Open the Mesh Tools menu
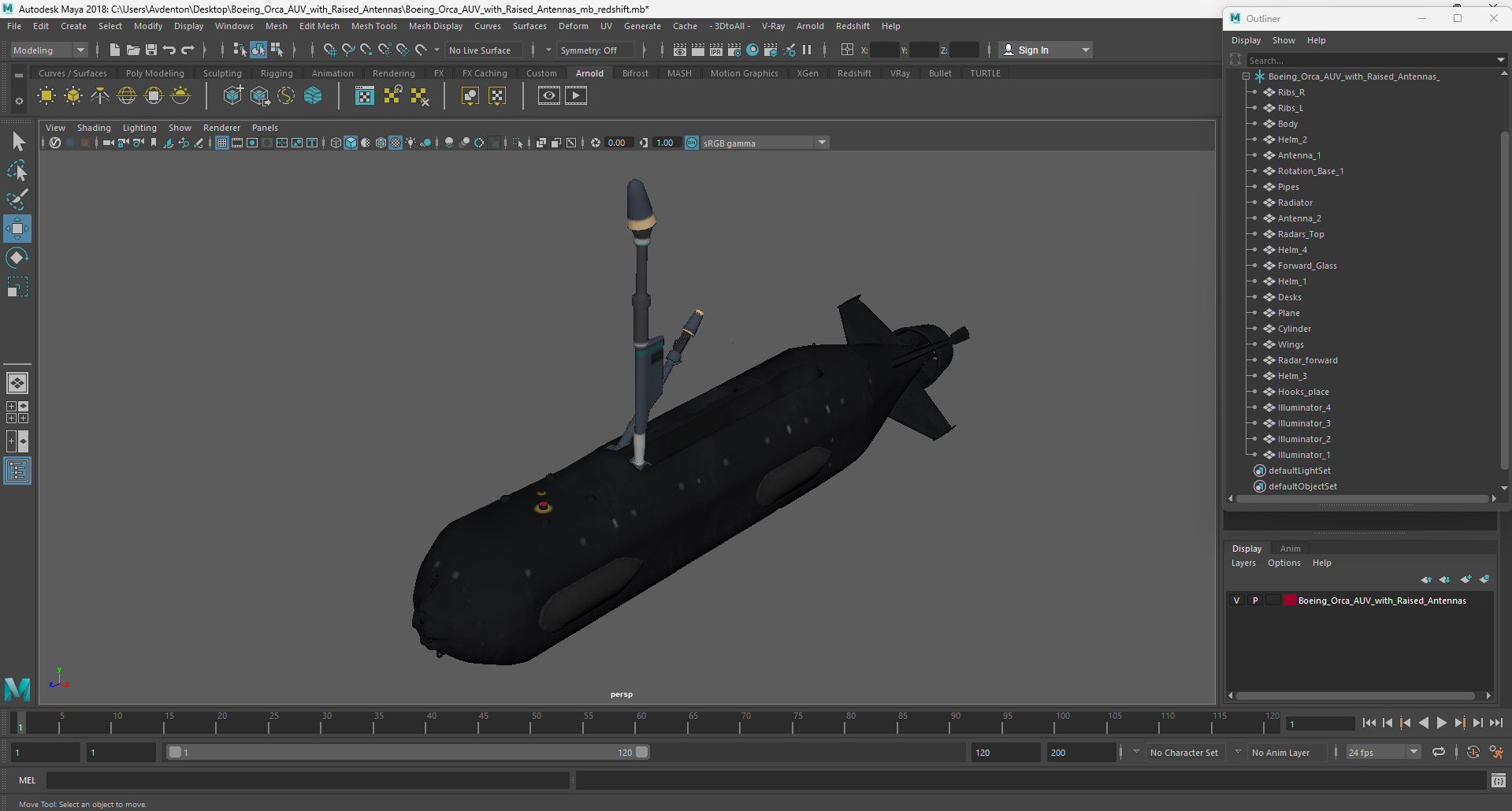The width and height of the screenshot is (1512, 811). [x=373, y=26]
